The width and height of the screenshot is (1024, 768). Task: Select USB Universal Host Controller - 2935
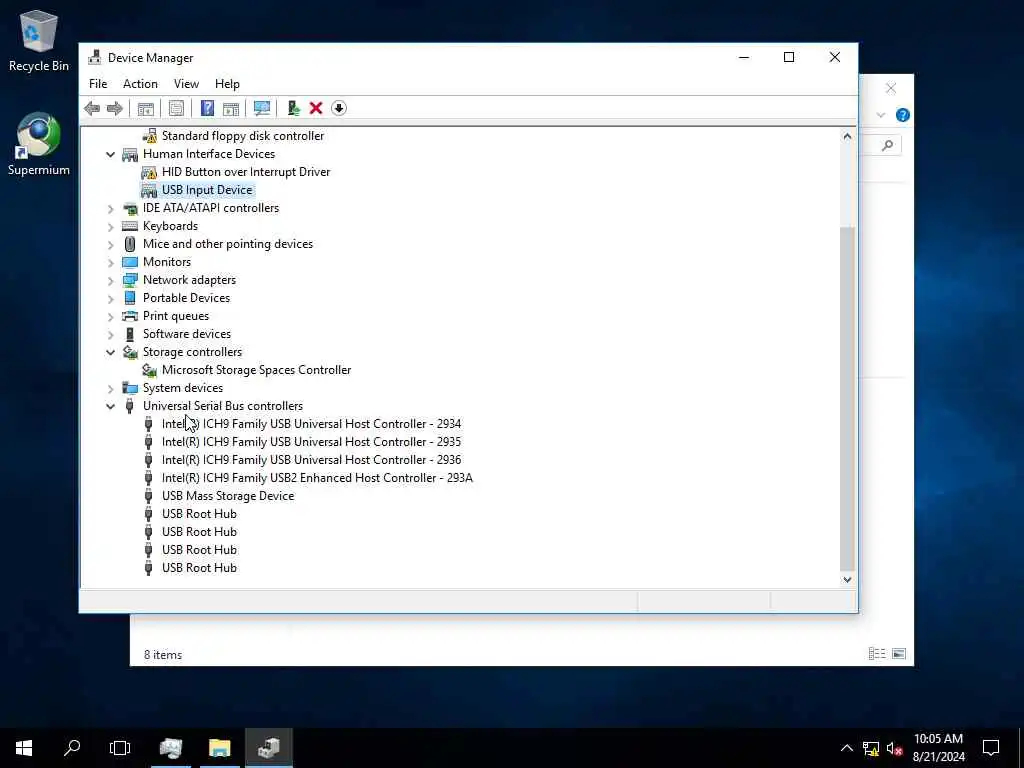(x=312, y=442)
